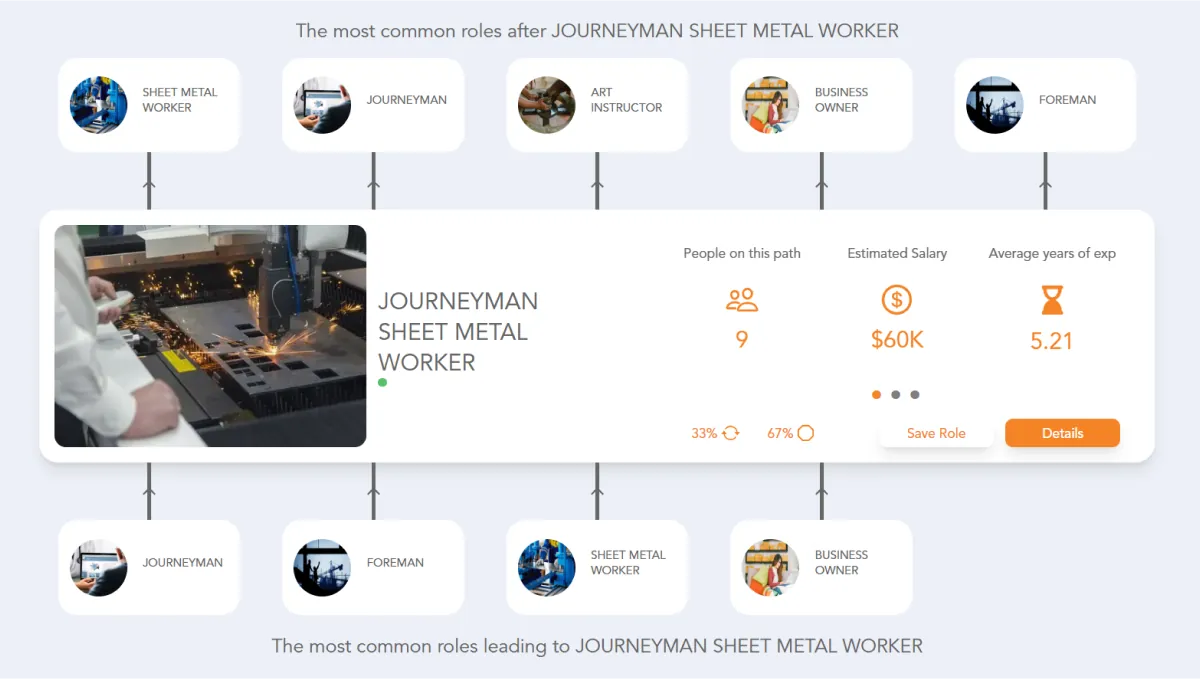
Task: Select the second carousel dot
Action: coord(894,394)
